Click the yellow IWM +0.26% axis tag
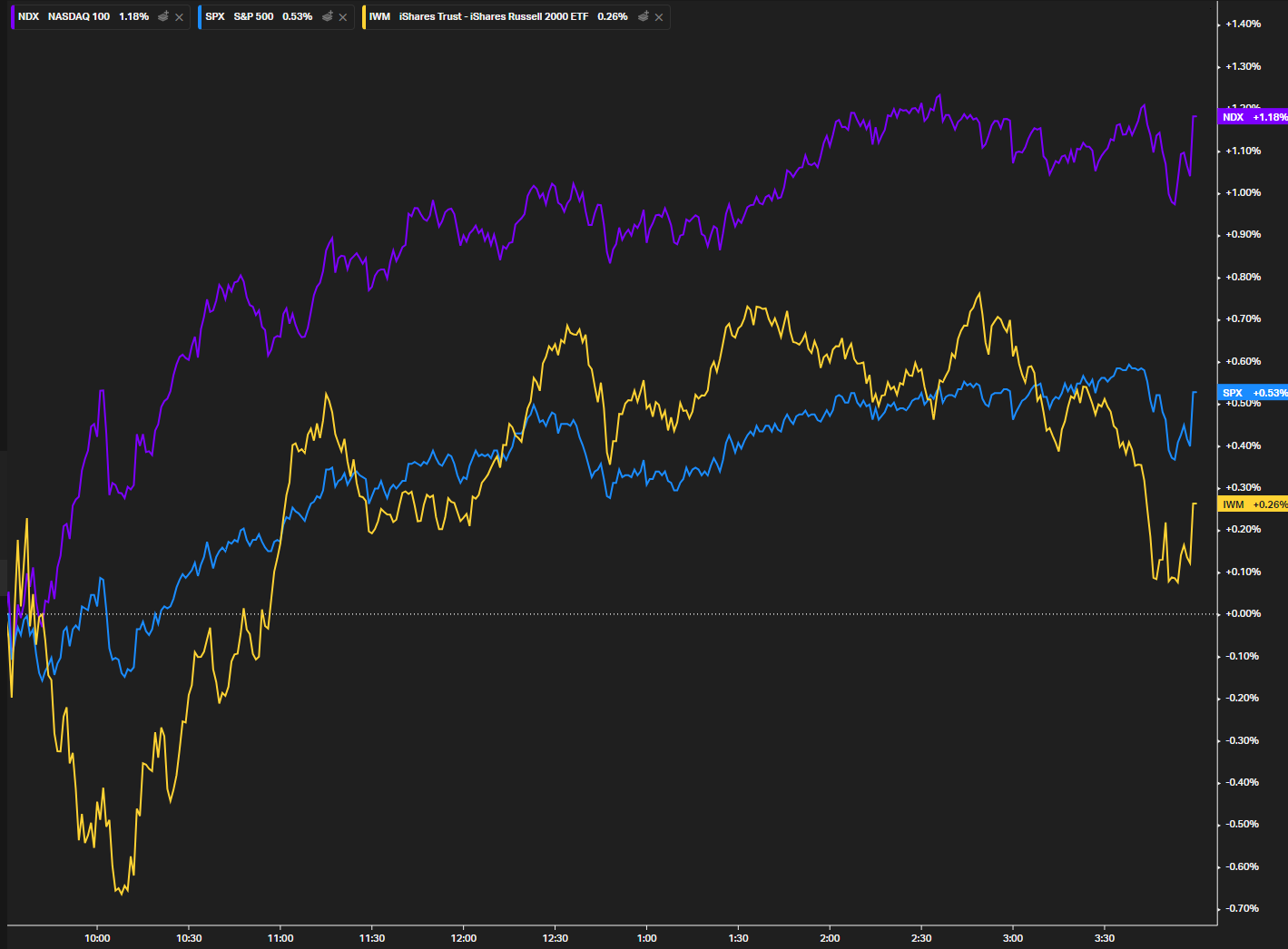Screen dimensions: 1288x949 (1254, 504)
